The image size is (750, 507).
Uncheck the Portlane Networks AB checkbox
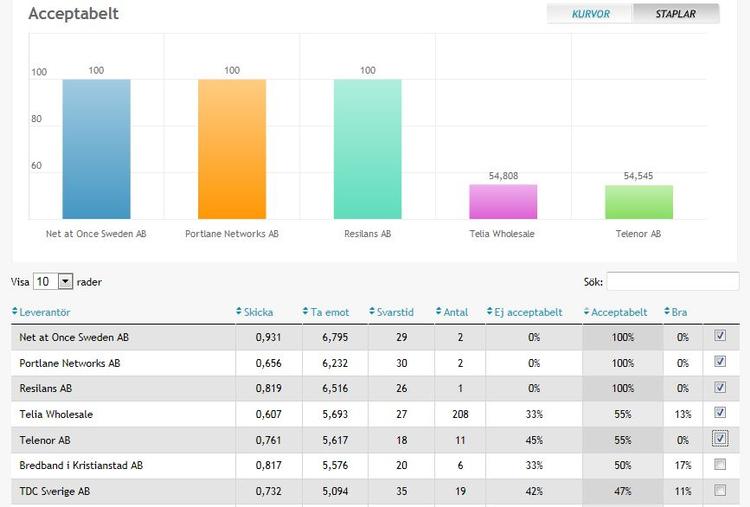pyautogui.click(x=720, y=362)
